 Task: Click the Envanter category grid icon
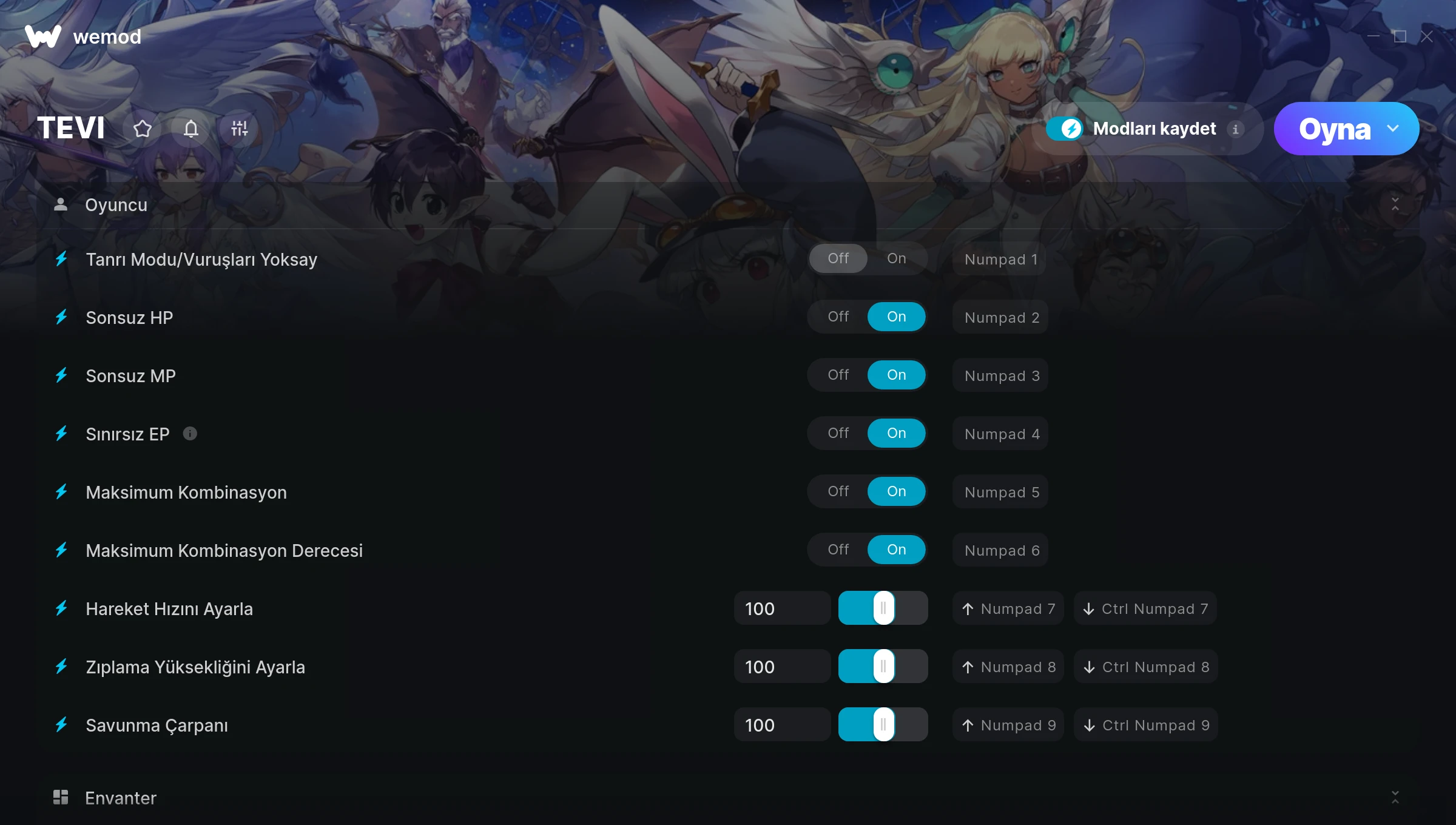click(x=61, y=797)
